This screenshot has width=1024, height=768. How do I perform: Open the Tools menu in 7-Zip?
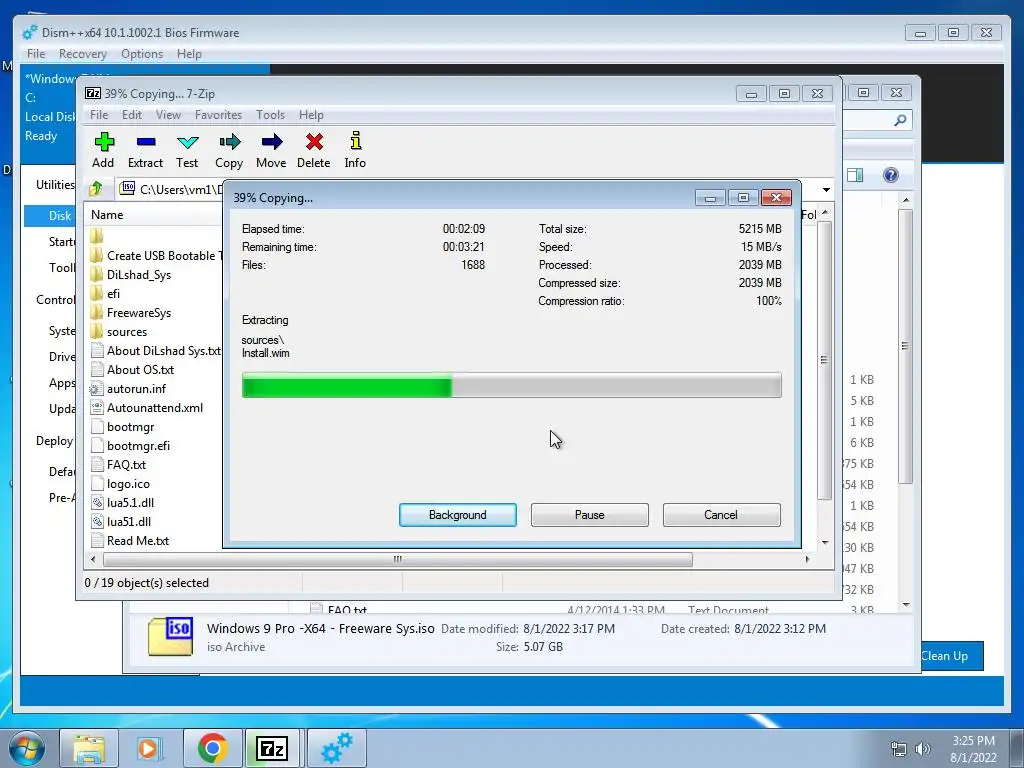pos(270,115)
